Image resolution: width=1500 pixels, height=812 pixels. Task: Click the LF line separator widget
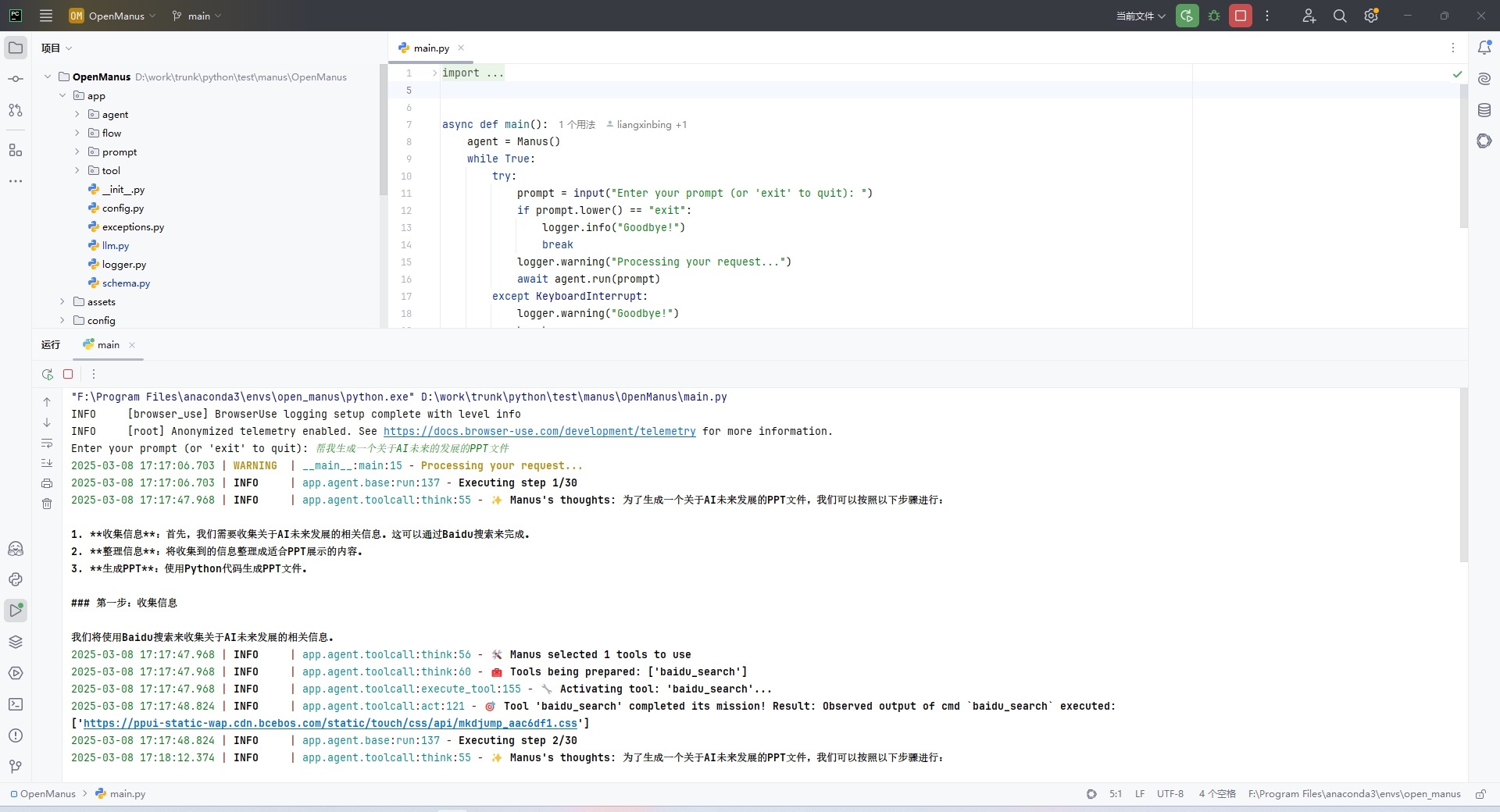1140,794
